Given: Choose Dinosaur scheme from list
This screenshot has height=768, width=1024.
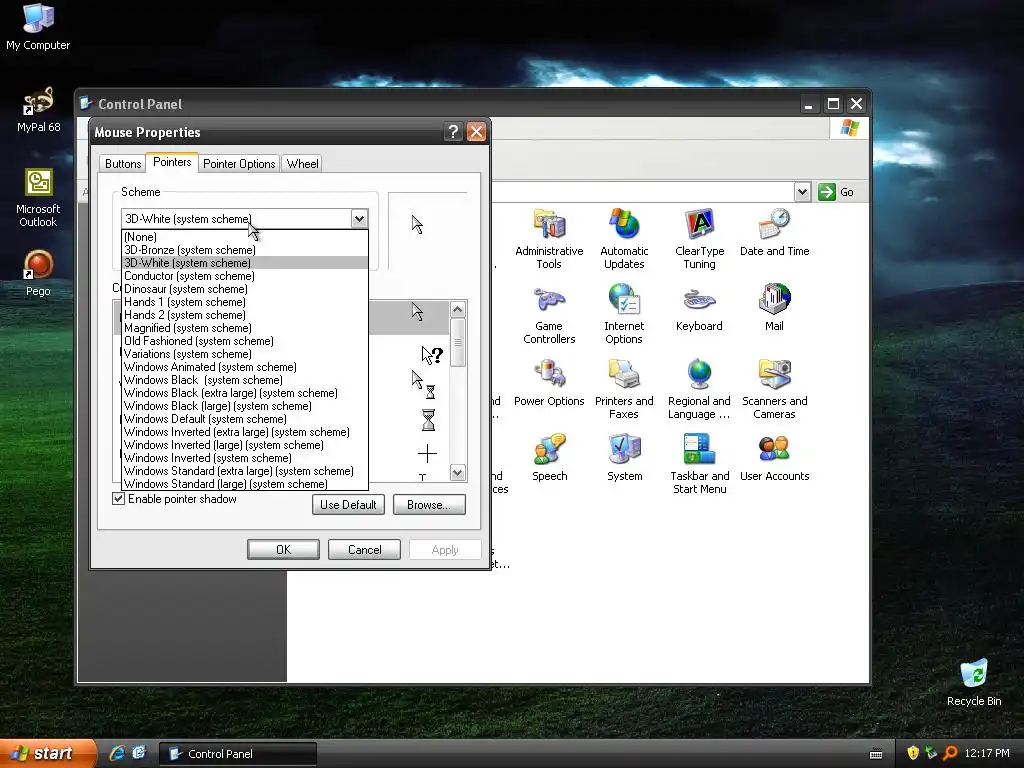Looking at the screenshot, I should pyautogui.click(x=245, y=289).
